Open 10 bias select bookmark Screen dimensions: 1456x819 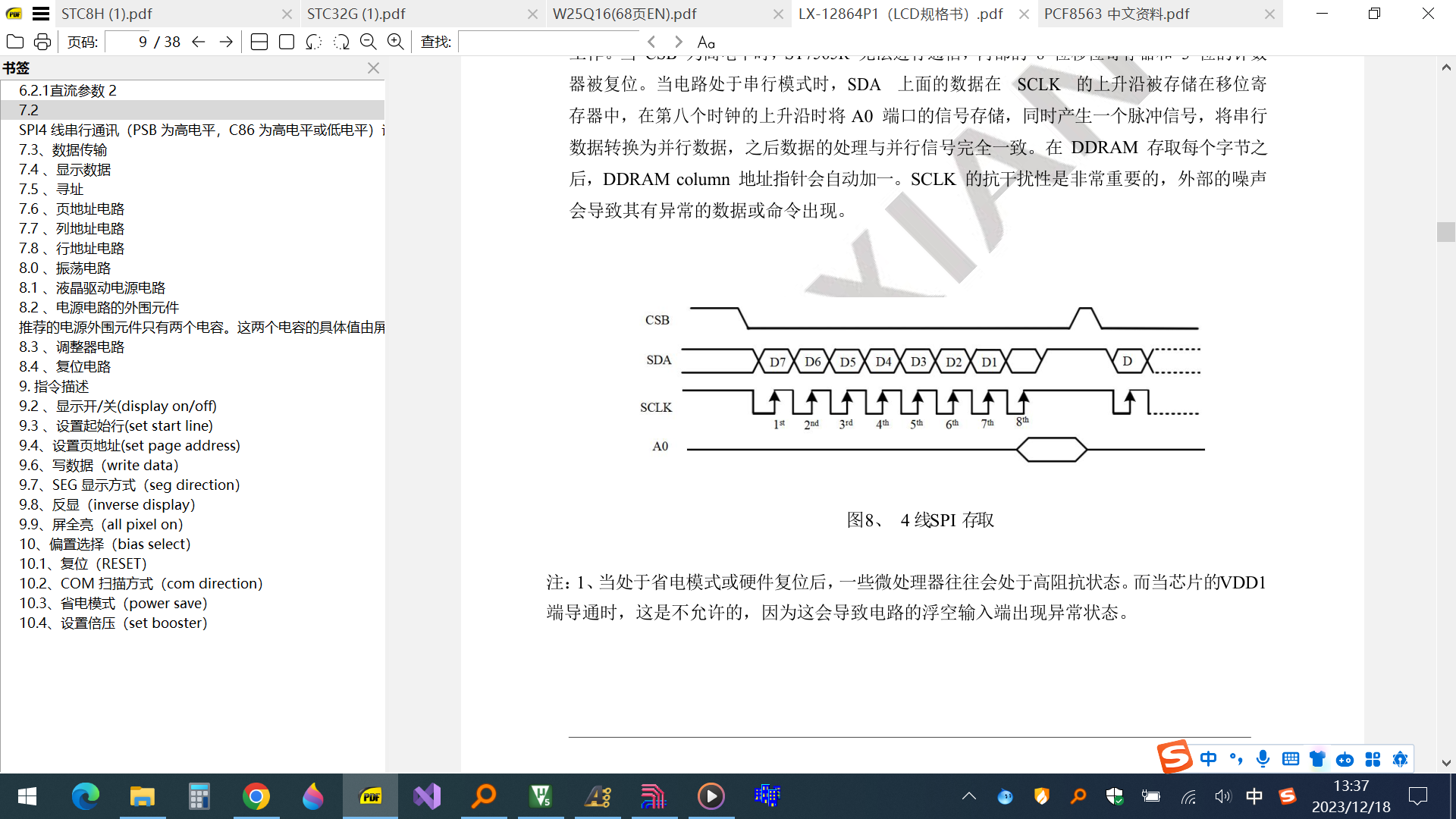193,544
